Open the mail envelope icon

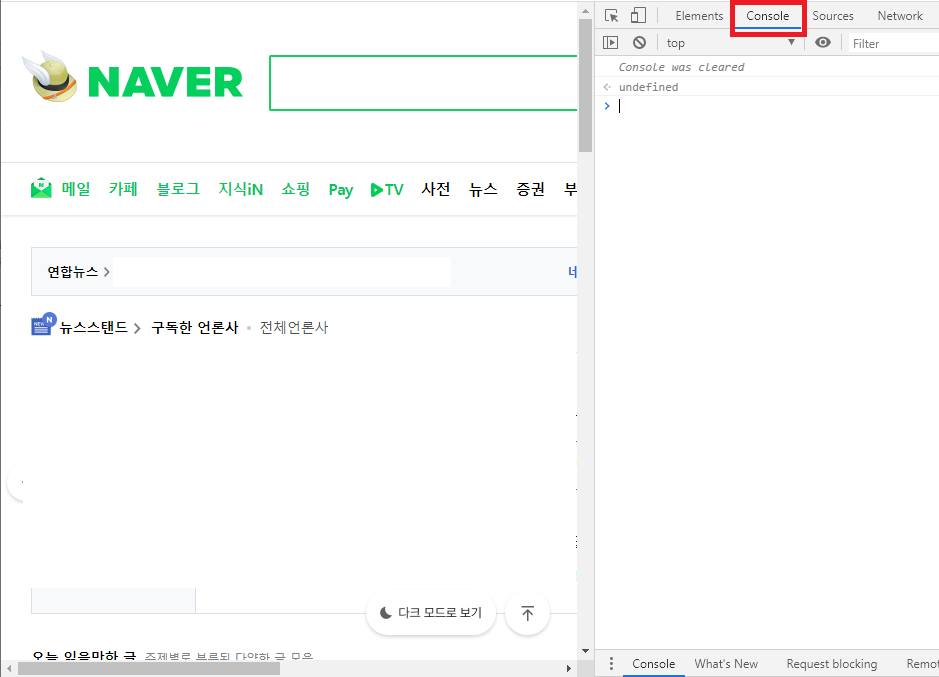(41, 188)
